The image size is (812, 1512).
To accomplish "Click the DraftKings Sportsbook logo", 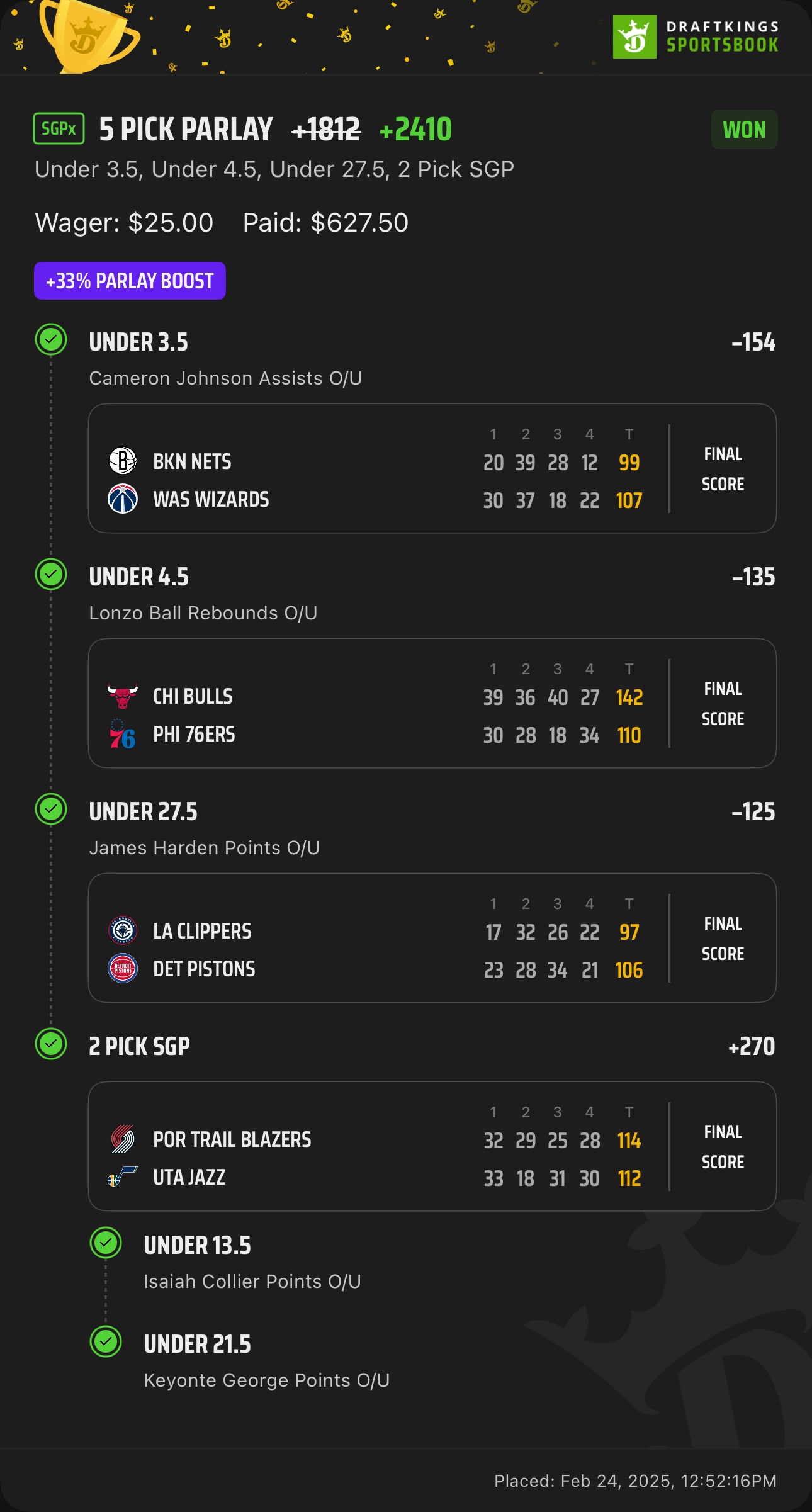I will click(x=696, y=37).
